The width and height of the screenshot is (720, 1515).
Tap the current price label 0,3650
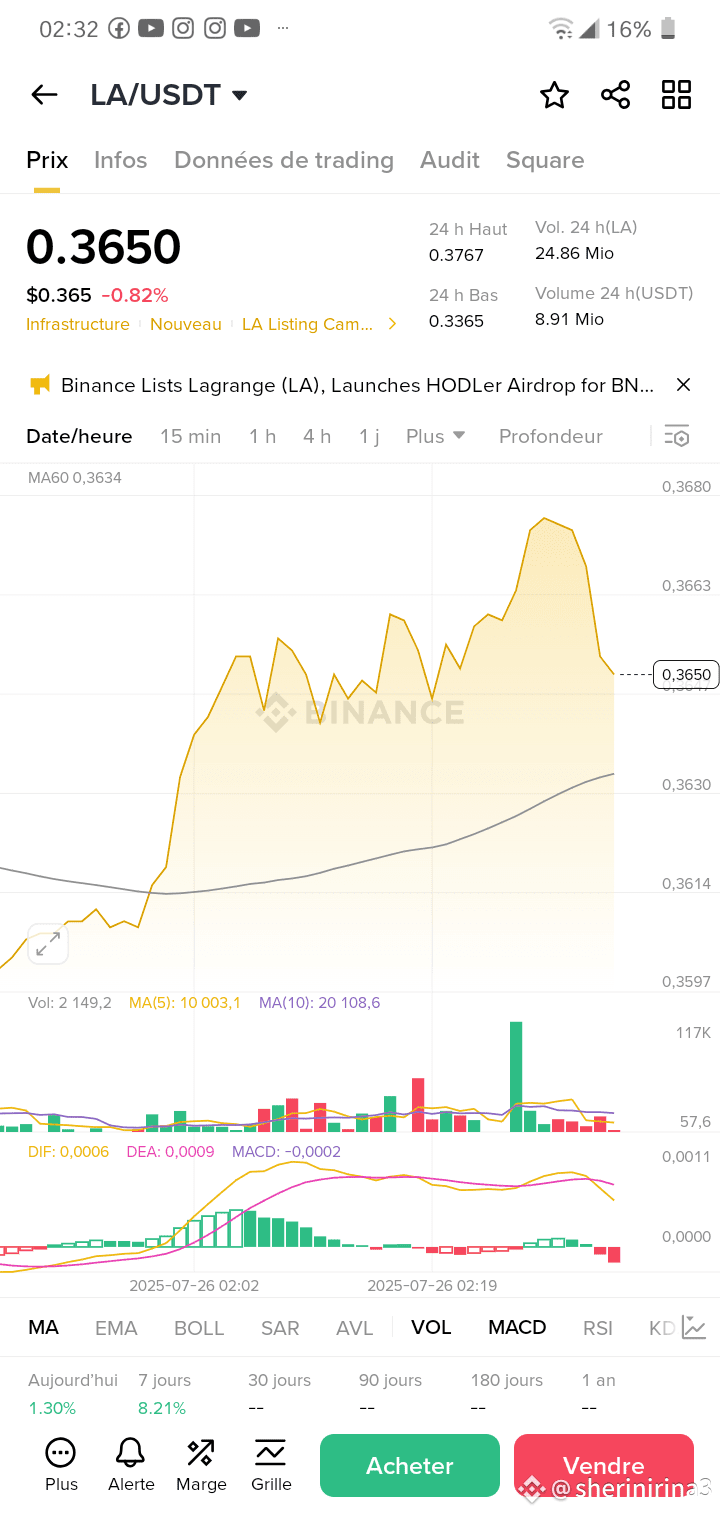click(685, 675)
